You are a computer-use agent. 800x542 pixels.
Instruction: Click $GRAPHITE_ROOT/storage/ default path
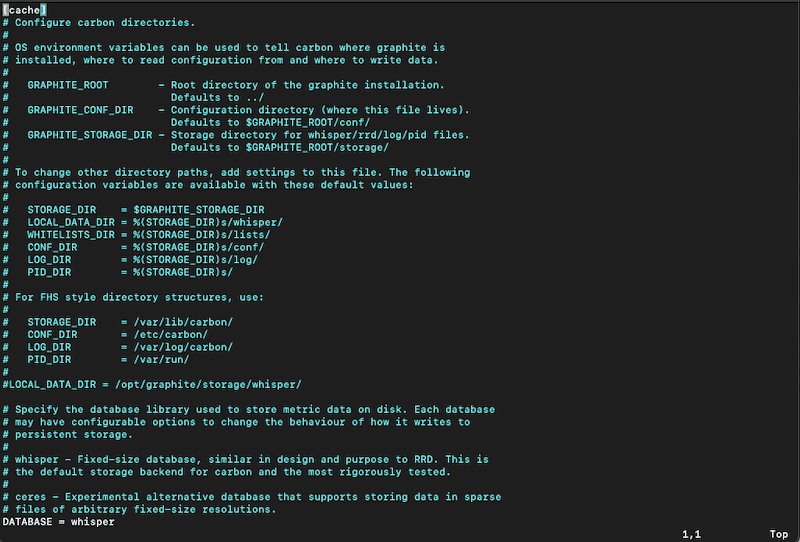click(x=317, y=147)
